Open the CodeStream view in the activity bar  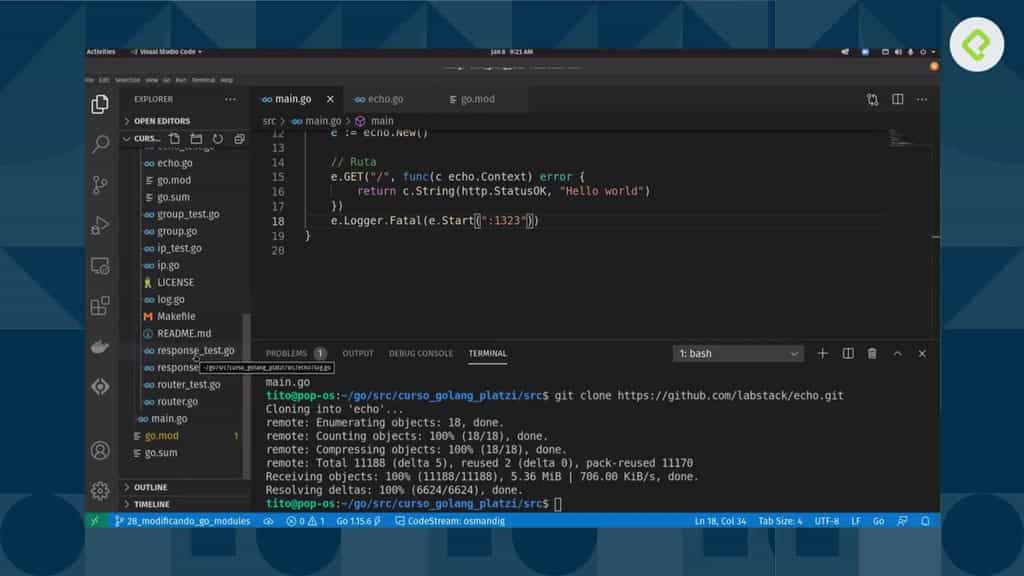pyautogui.click(x=100, y=387)
